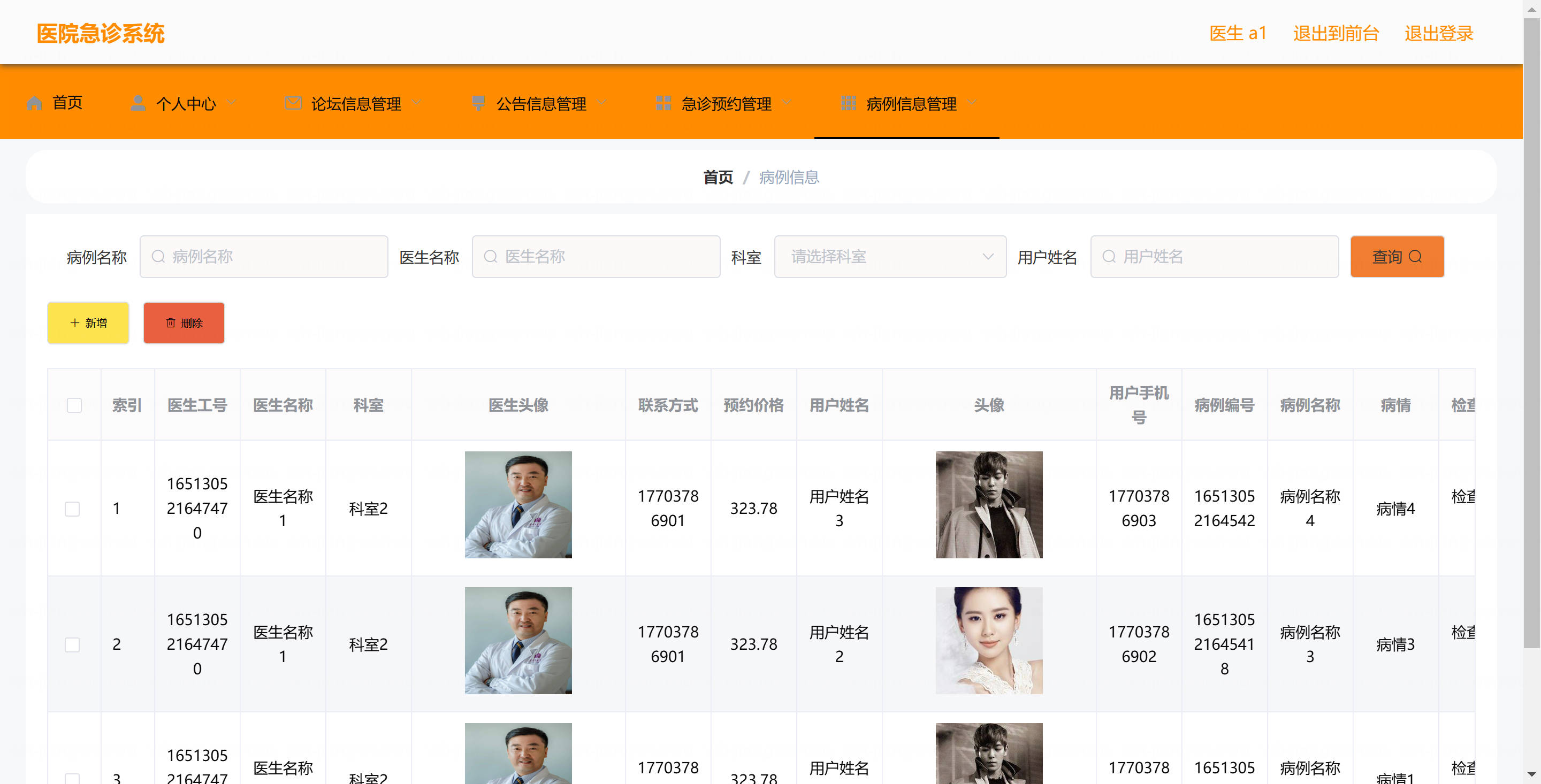
Task: Open the 首页 navigation menu item
Action: tap(55, 103)
